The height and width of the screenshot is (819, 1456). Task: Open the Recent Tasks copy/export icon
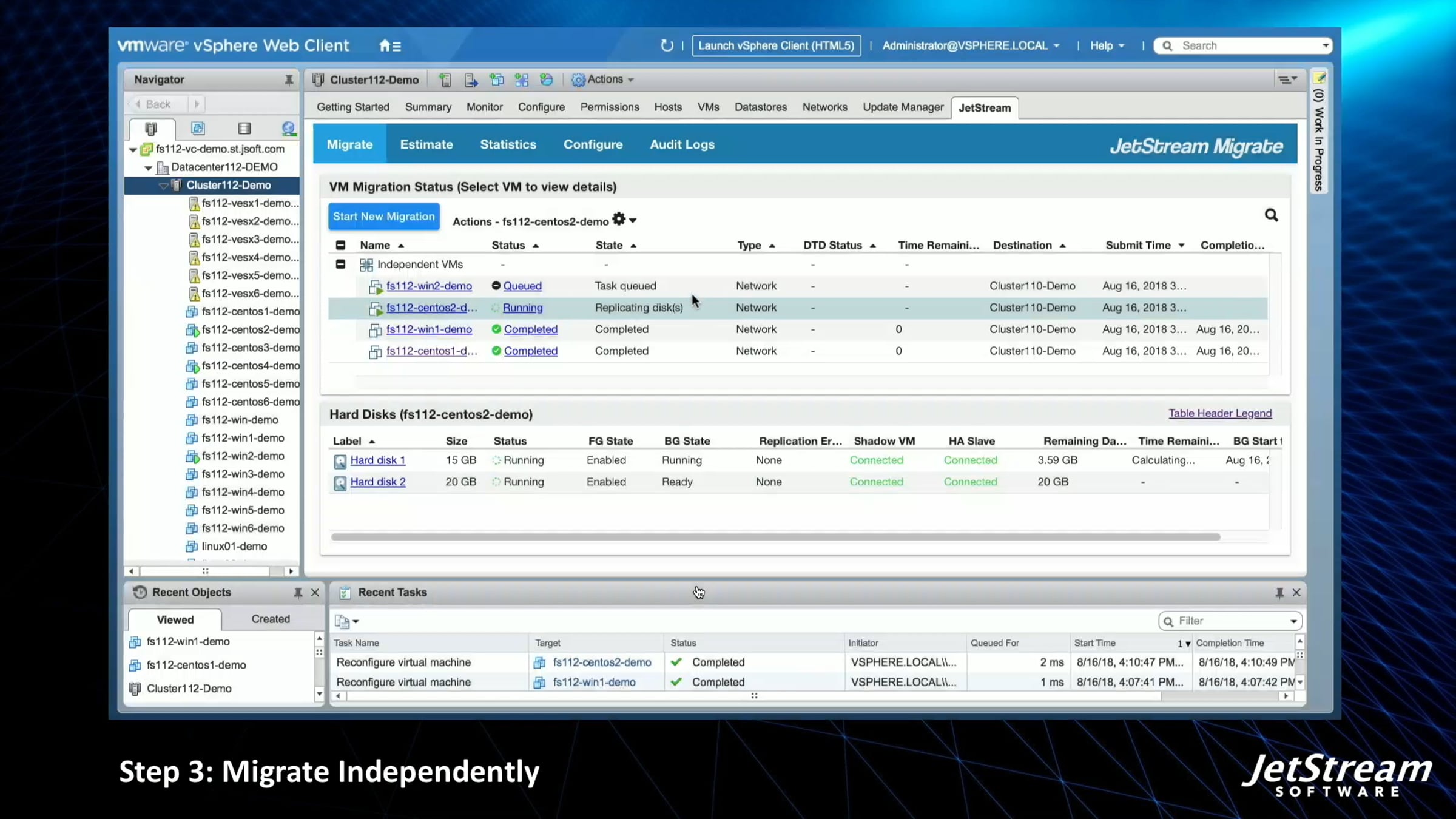click(346, 621)
